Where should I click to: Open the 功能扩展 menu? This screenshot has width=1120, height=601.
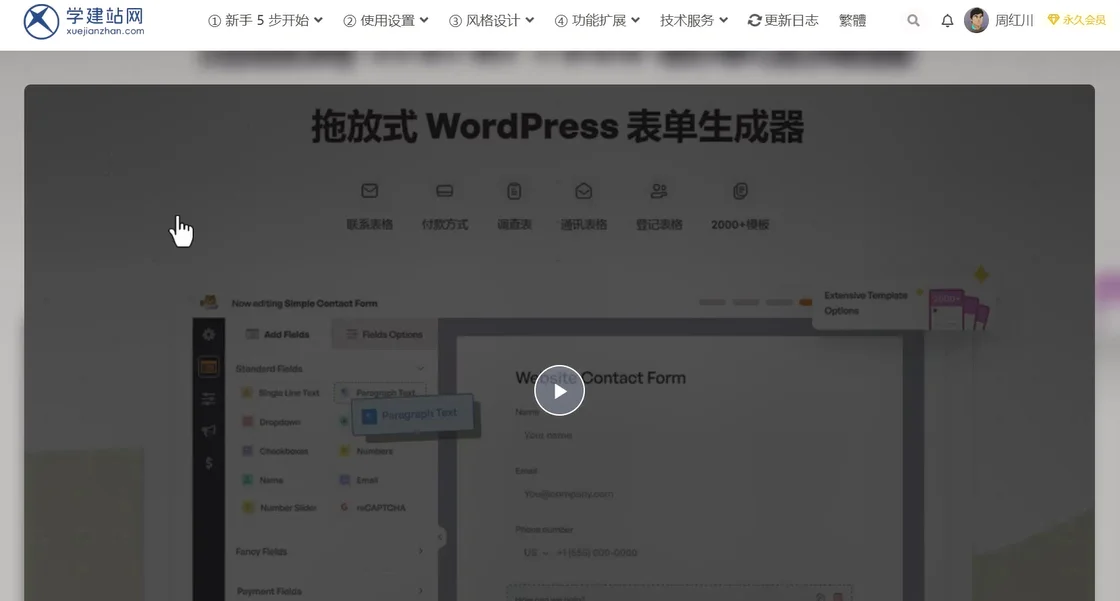point(597,21)
